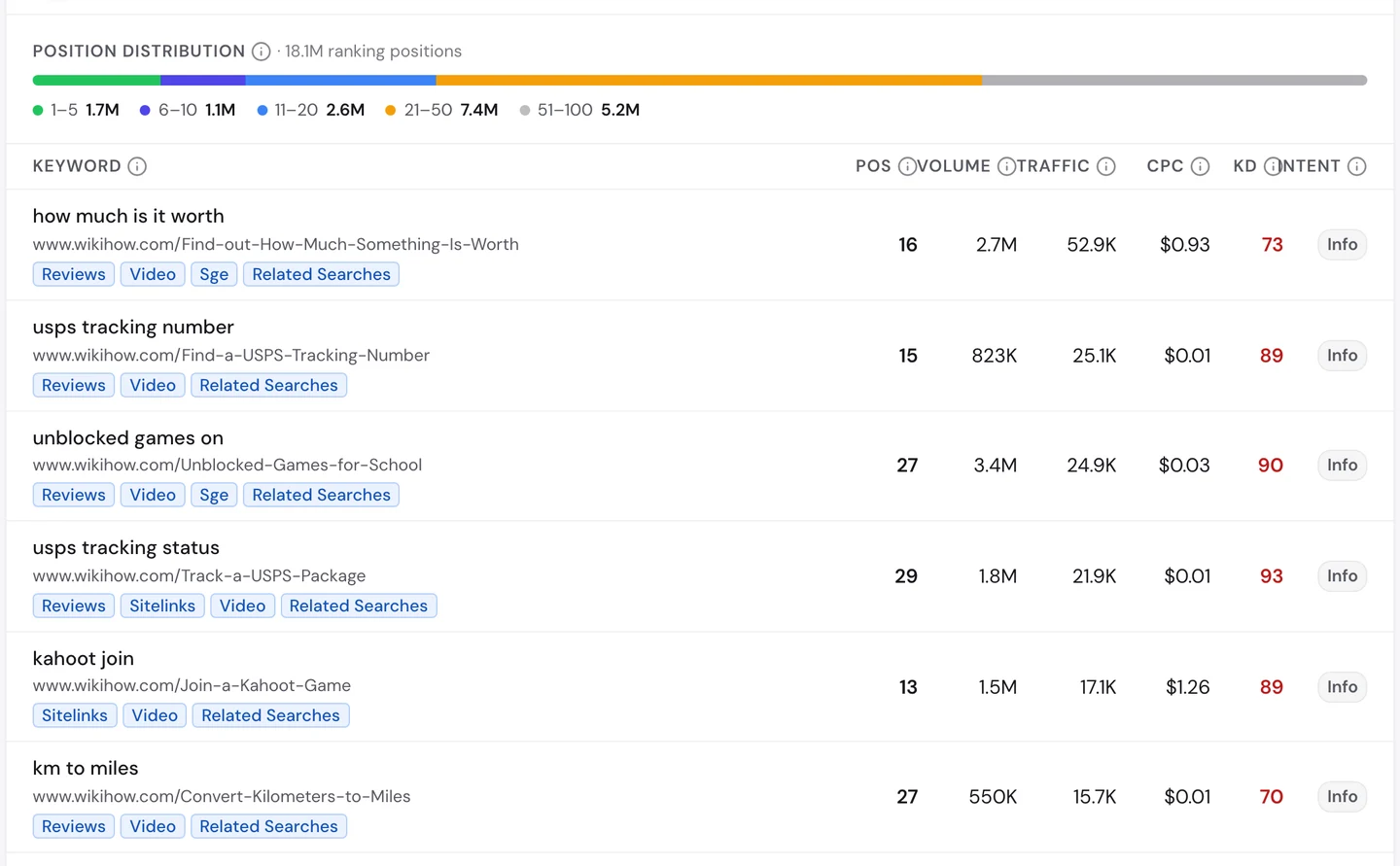Screen dimensions: 1400x866
Task: Select the Video tag under "usps tracking number"
Action: [x=153, y=386]
